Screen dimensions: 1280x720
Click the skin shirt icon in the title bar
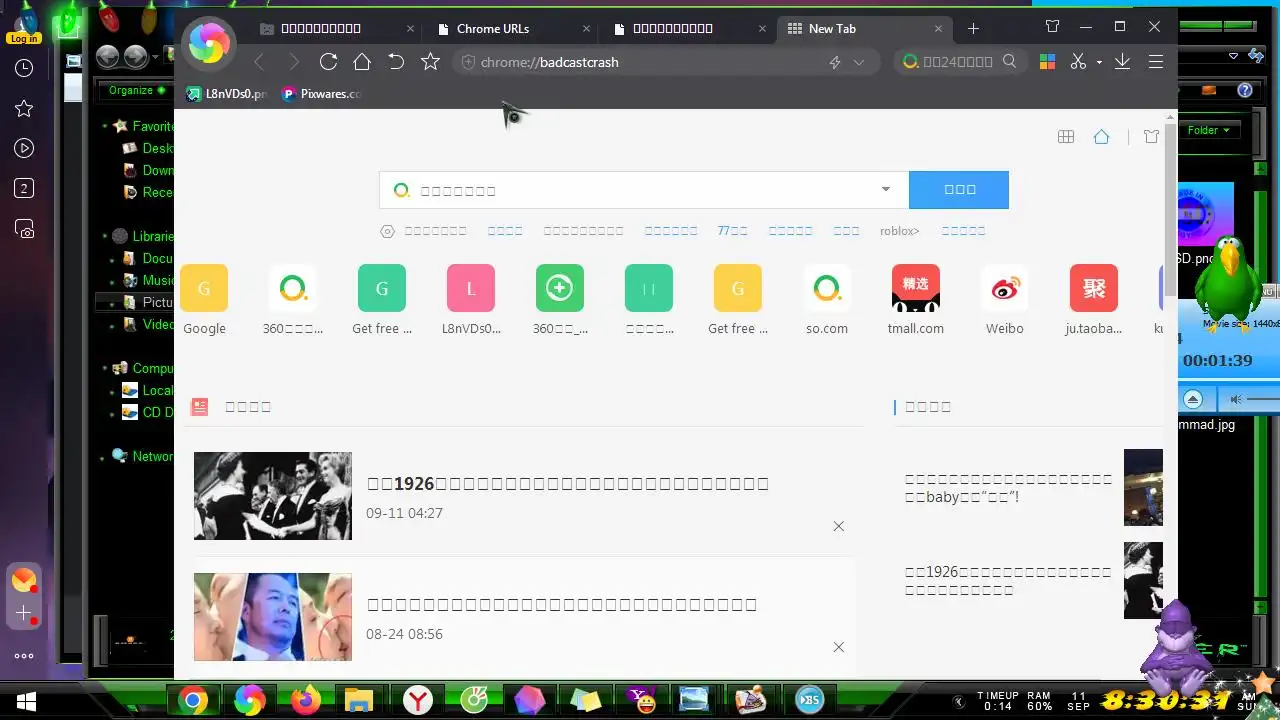click(1052, 27)
